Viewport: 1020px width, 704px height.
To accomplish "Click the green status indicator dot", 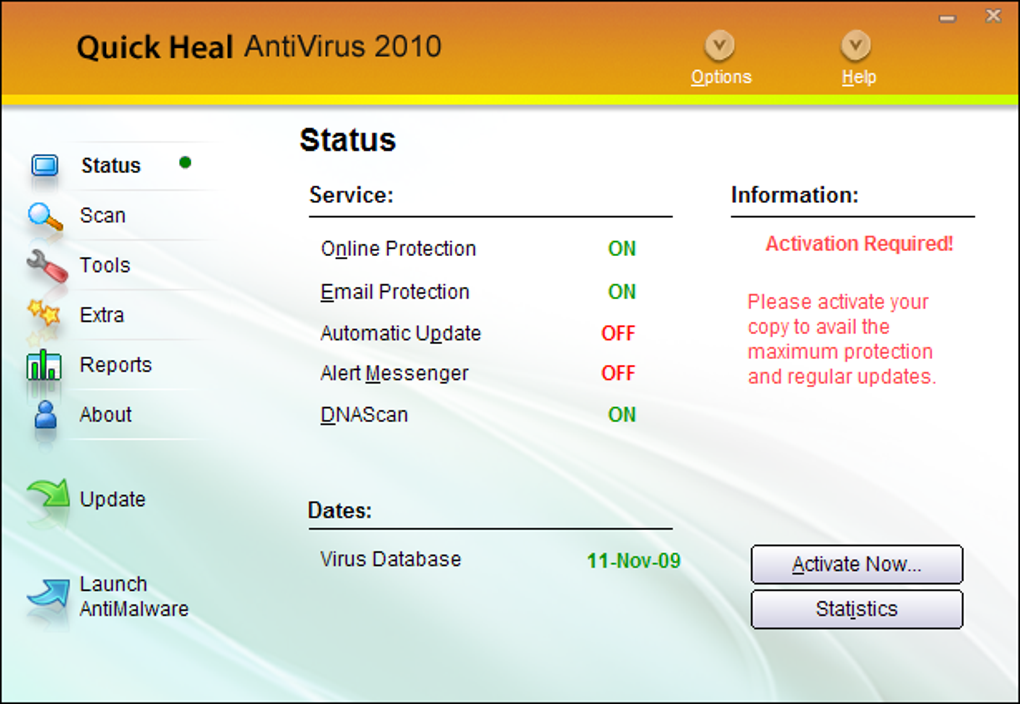I will (185, 162).
